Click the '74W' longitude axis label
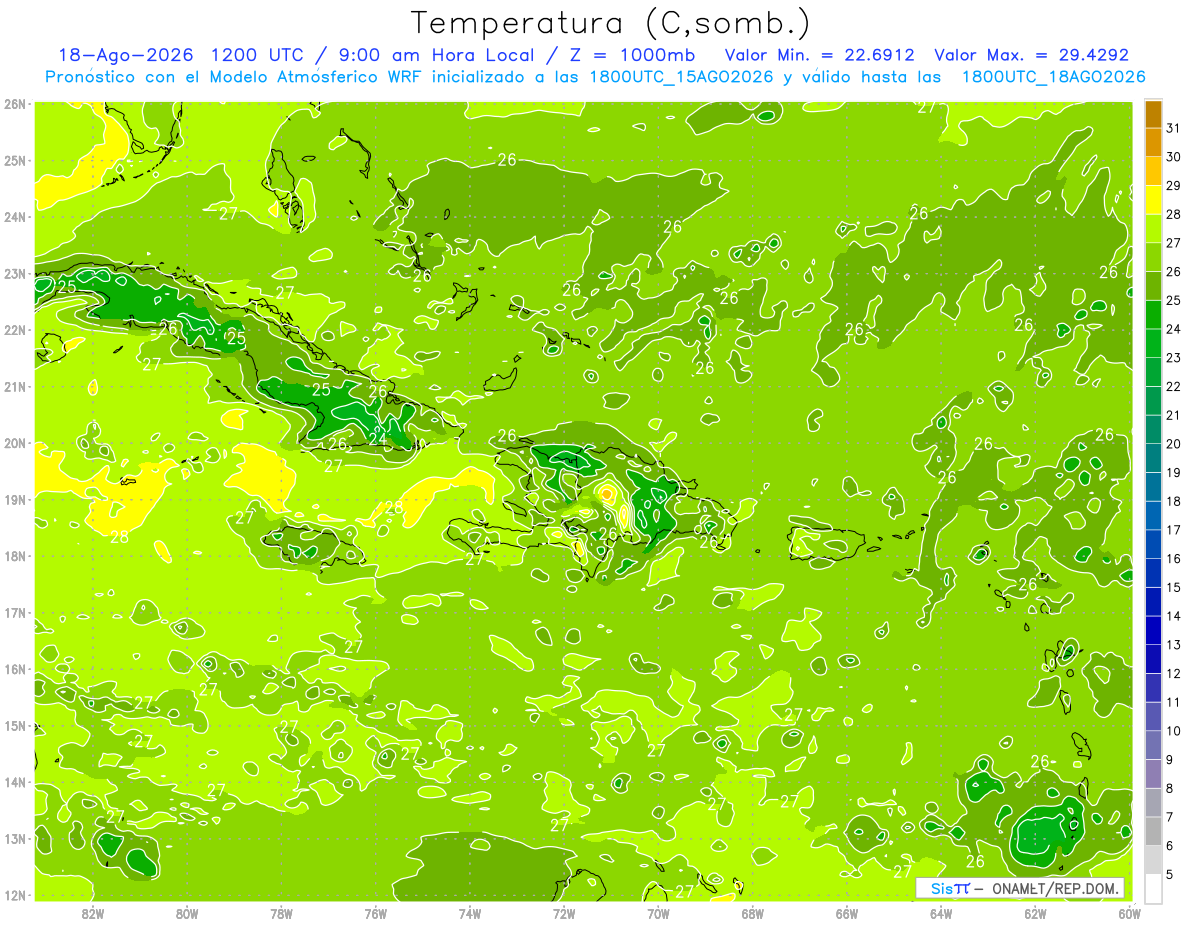Image resolution: width=1200 pixels, height=927 pixels. pyautogui.click(x=470, y=913)
